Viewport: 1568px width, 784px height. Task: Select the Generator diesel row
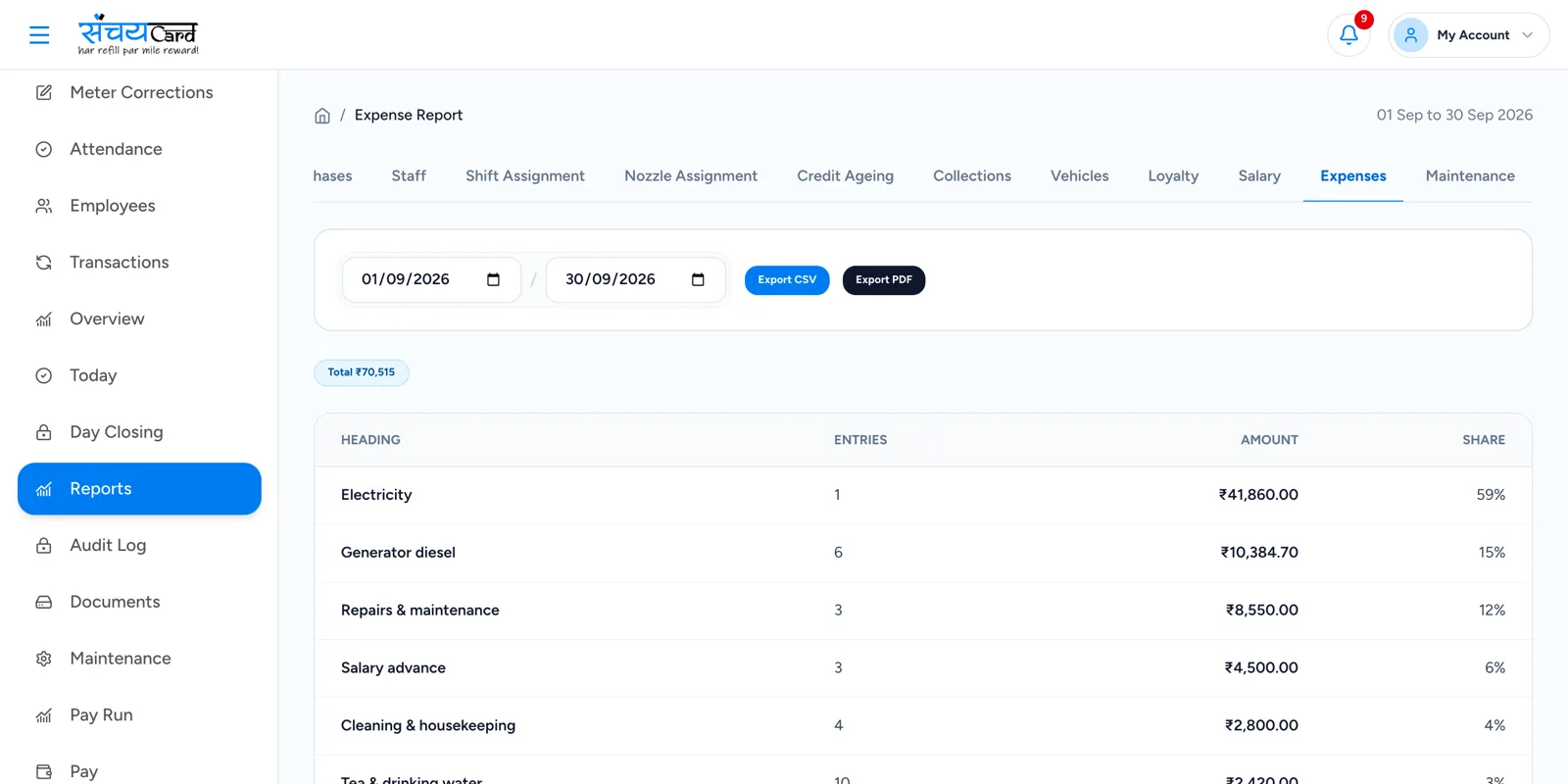tap(923, 553)
